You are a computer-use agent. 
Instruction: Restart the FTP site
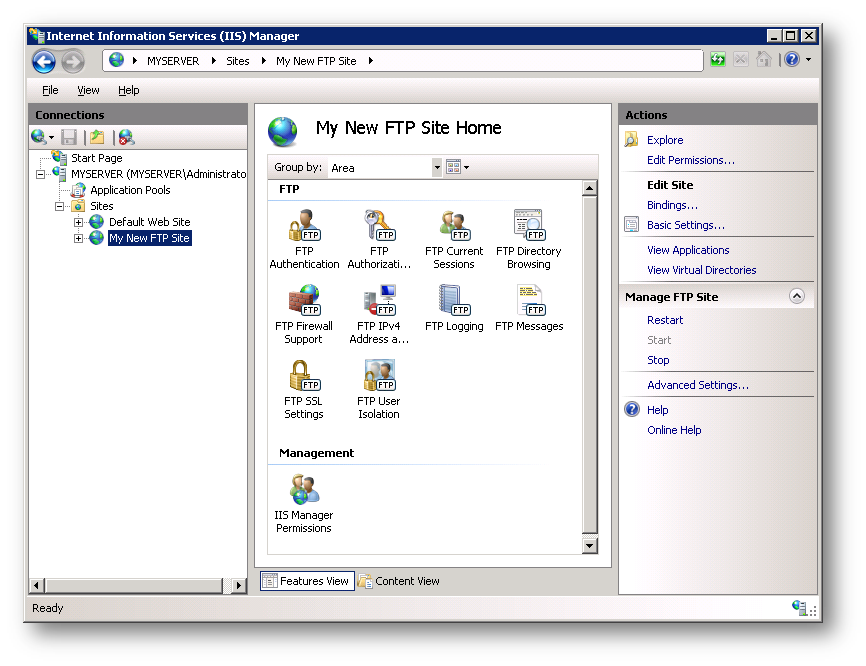665,320
